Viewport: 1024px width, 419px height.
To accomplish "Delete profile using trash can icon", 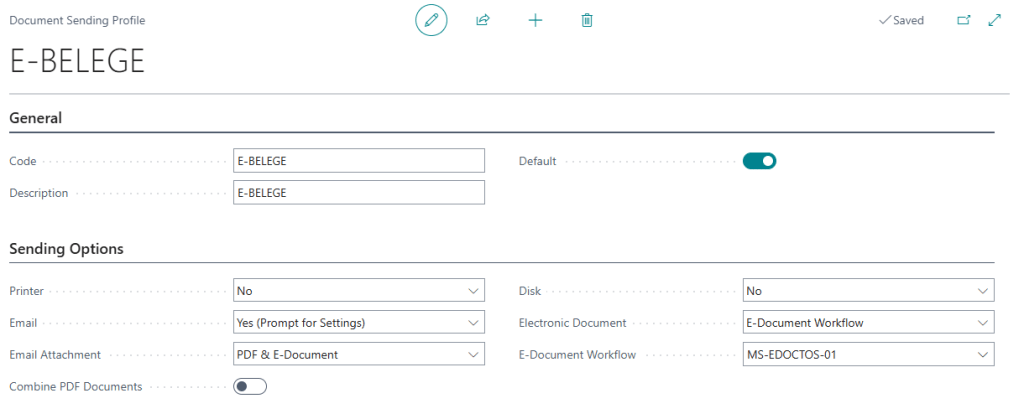I will [x=587, y=20].
